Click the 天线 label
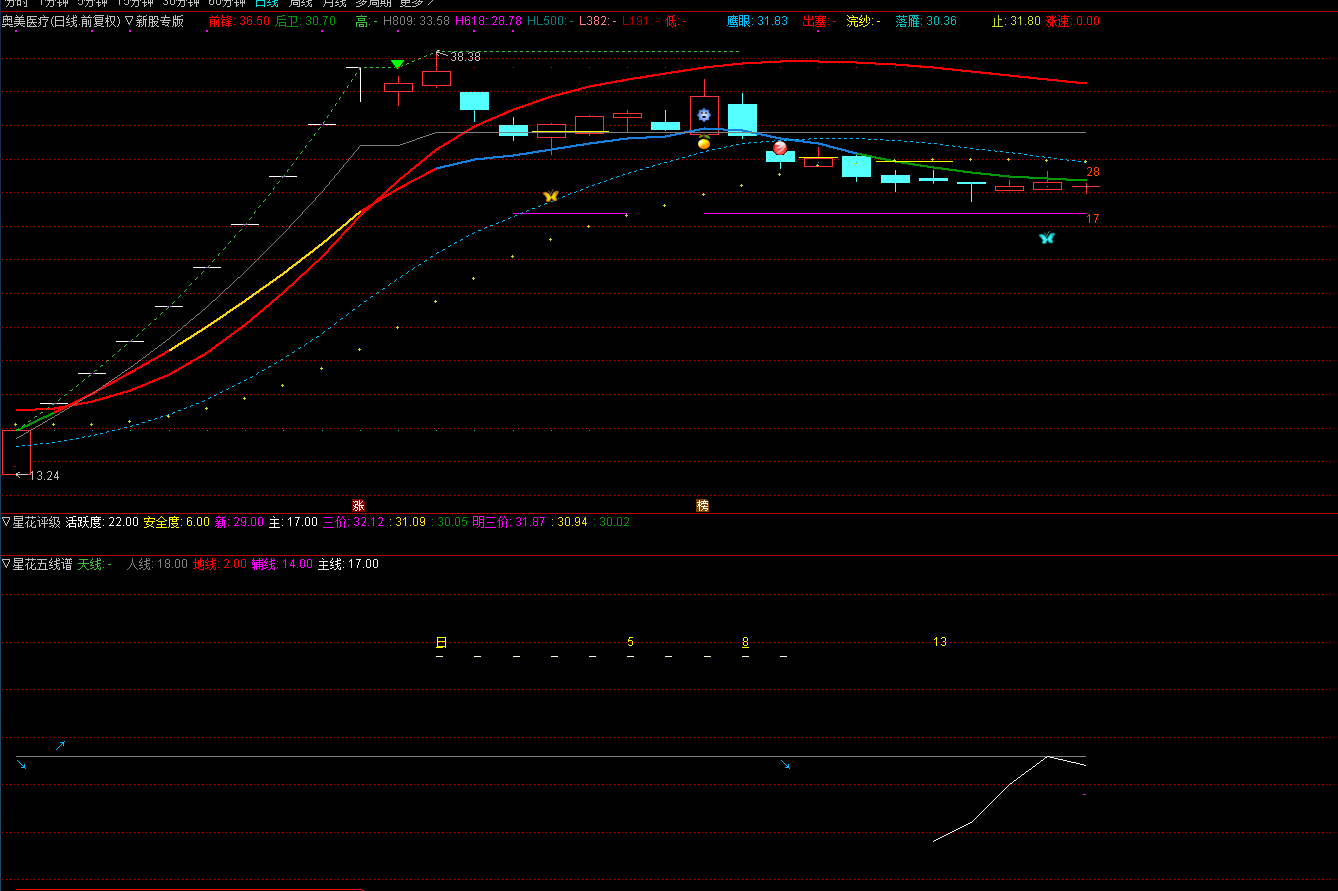The height and width of the screenshot is (891, 1338). pyautogui.click(x=94, y=564)
